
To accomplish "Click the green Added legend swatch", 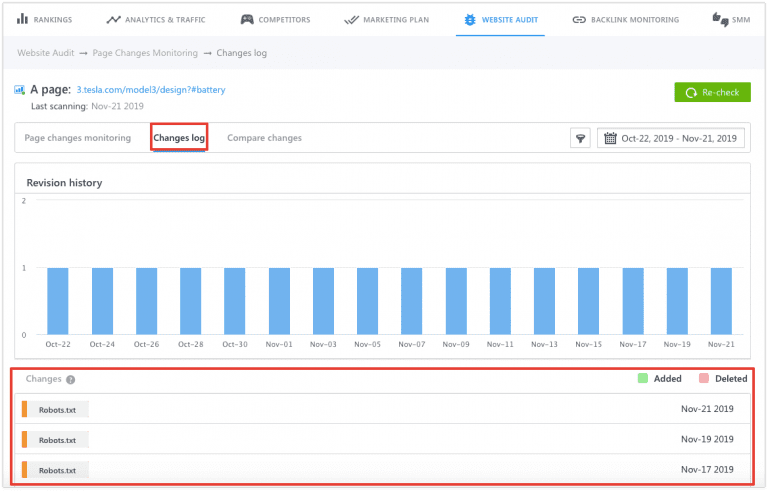I will click(x=643, y=378).
